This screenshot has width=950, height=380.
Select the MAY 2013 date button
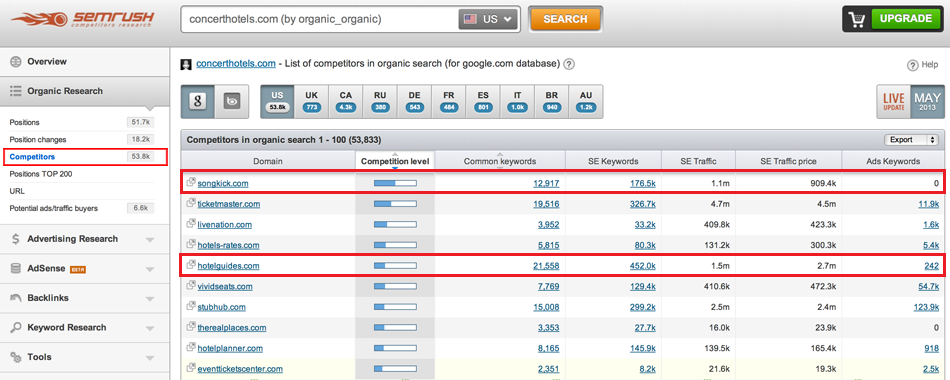[928, 102]
